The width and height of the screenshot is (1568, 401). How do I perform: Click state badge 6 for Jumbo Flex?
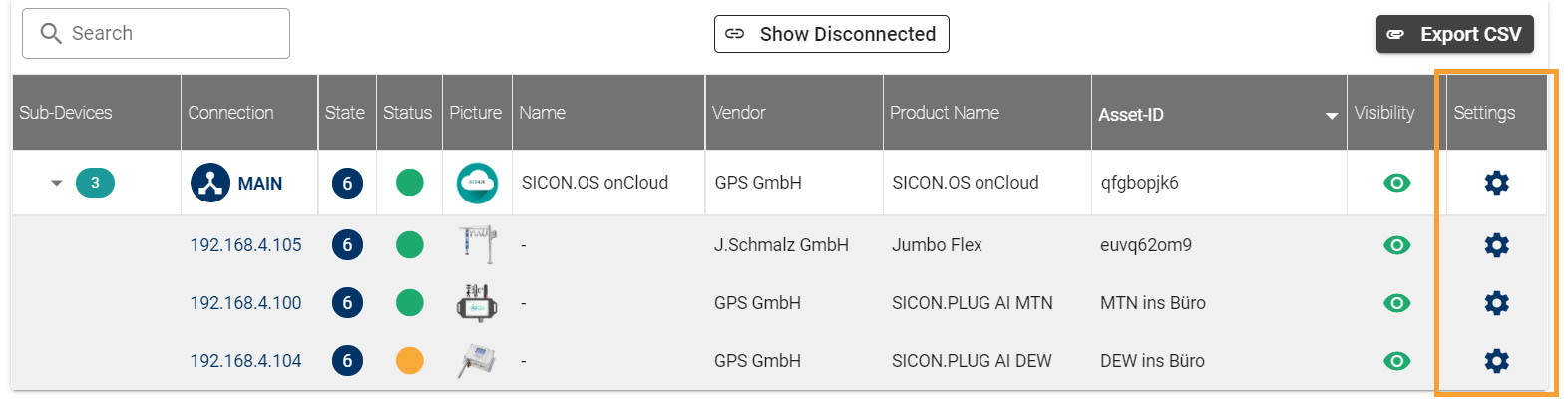point(347,245)
